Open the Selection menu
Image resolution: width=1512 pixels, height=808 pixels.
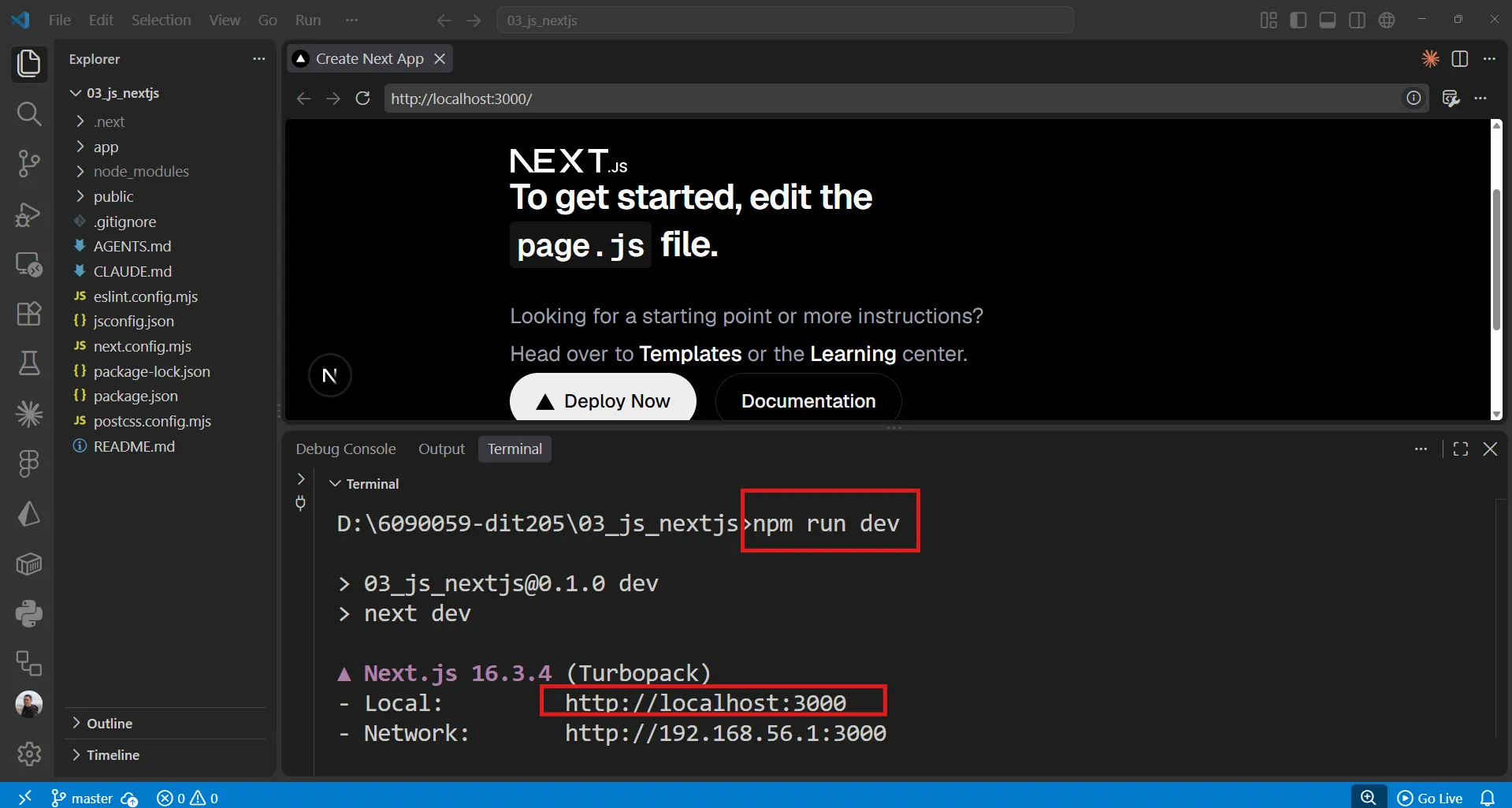click(x=161, y=20)
